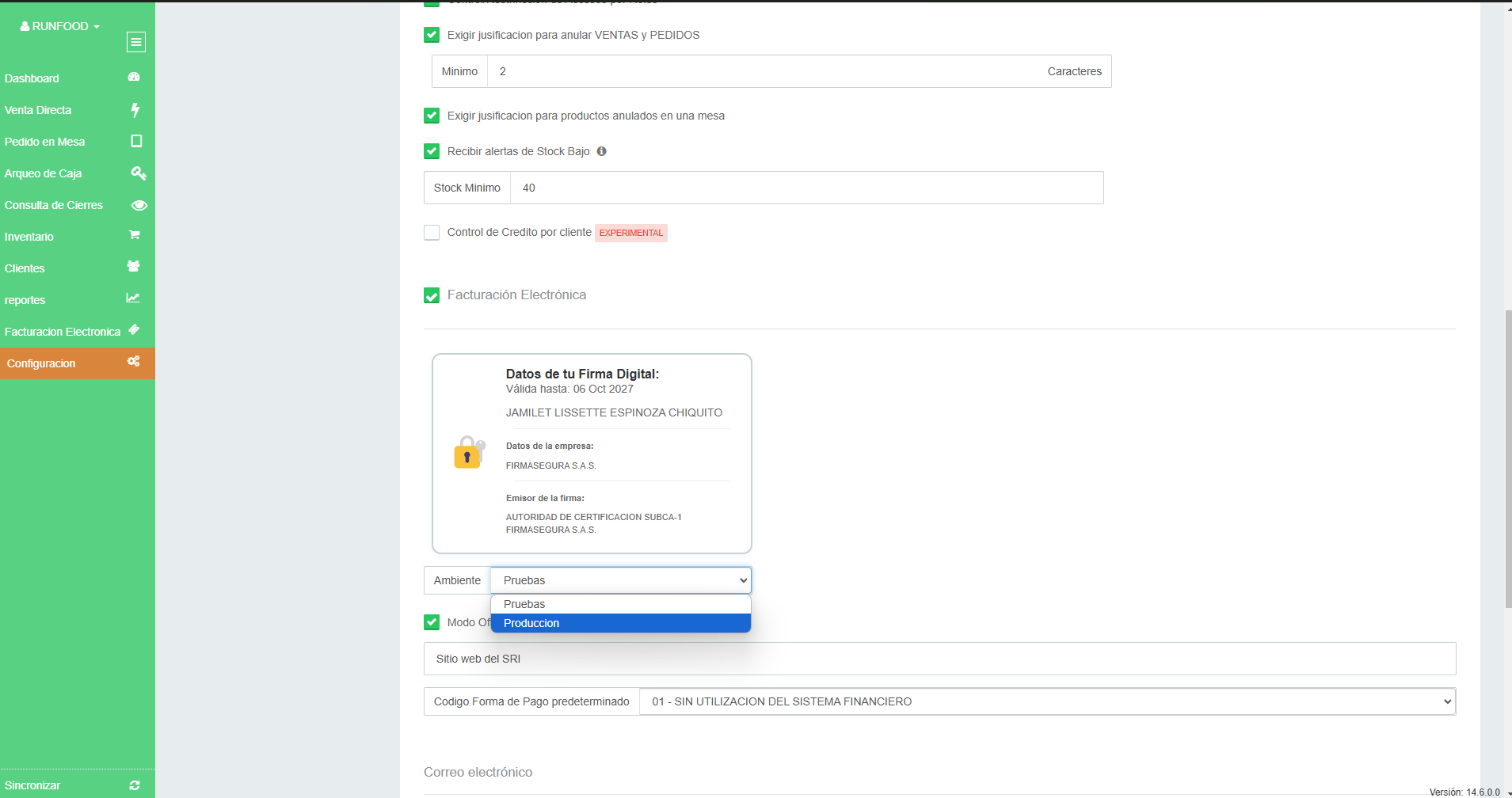Click the Sincronizar label at sidebar bottom
Viewport: 1512px width, 798px height.
coord(32,785)
